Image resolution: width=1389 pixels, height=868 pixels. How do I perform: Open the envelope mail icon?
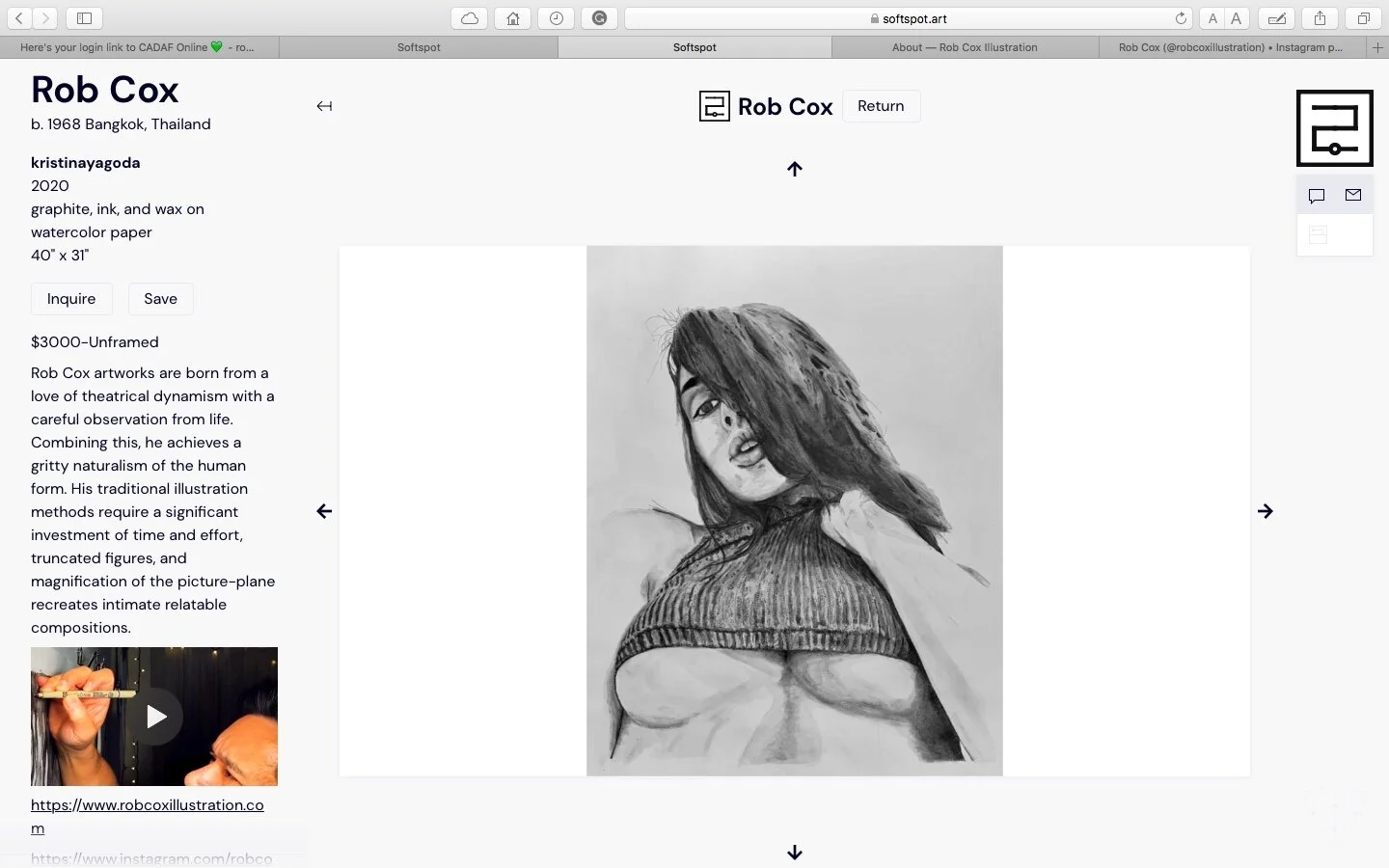pos(1353,195)
